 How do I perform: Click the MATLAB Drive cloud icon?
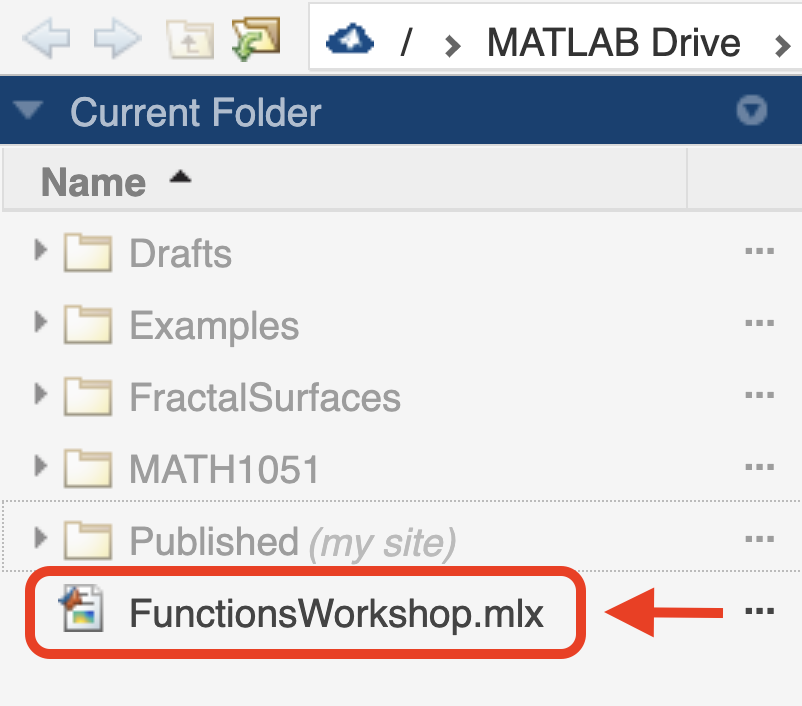click(350, 40)
